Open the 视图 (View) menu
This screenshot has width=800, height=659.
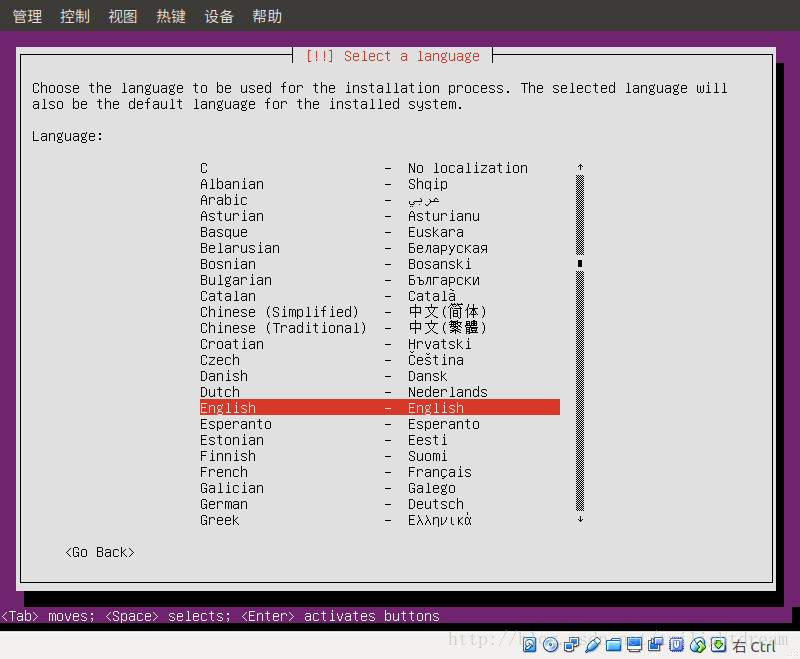click(122, 15)
